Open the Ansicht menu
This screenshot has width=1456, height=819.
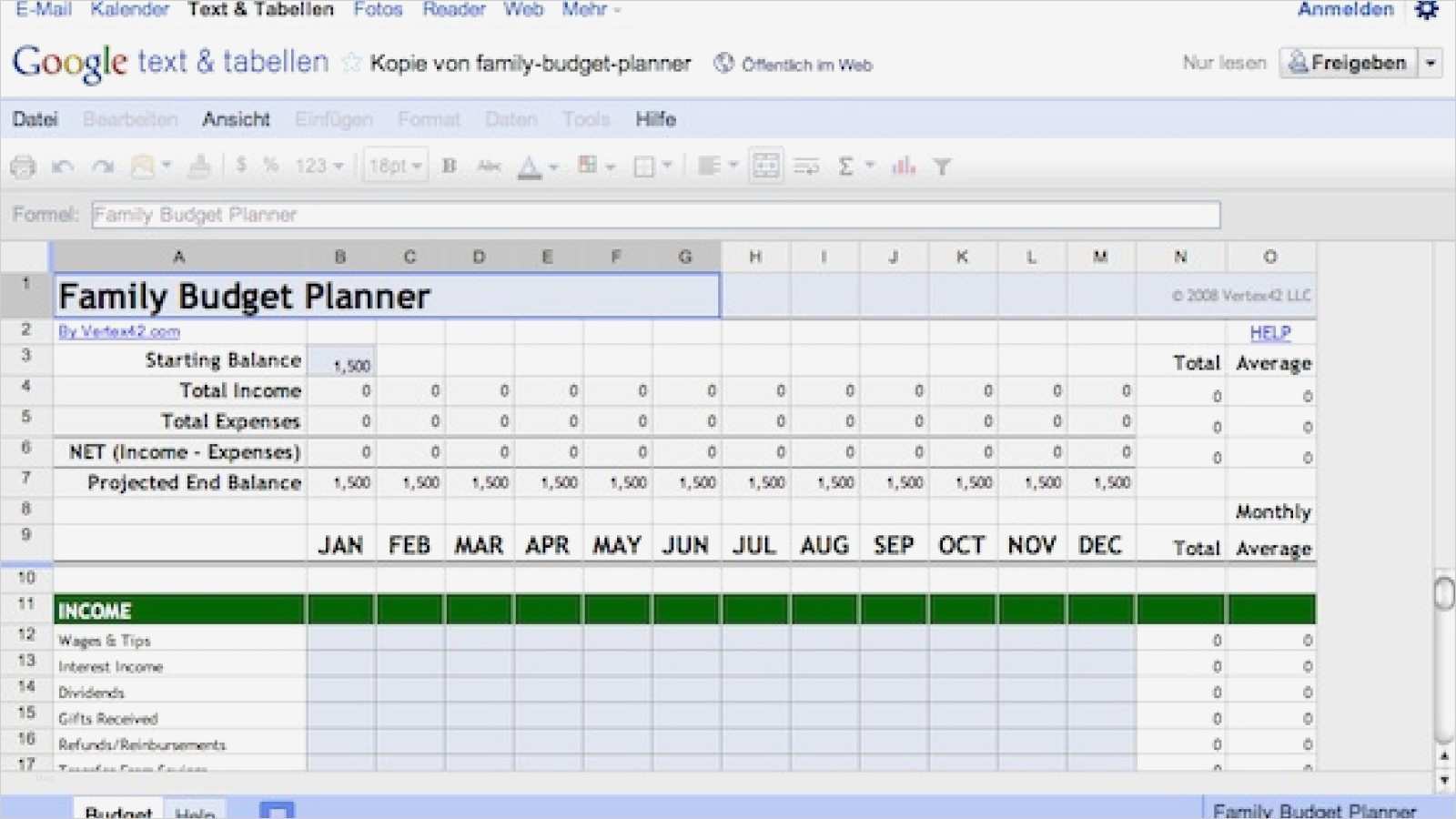tap(236, 119)
